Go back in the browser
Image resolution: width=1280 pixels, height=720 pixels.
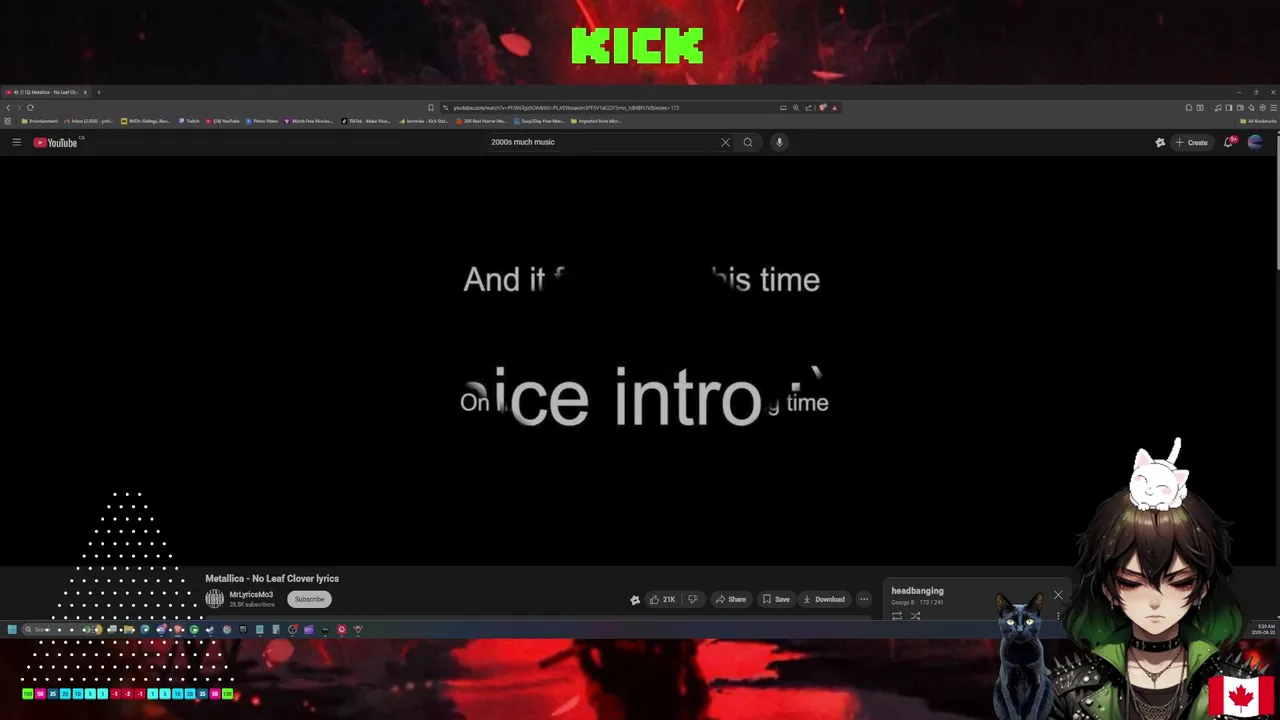(8, 107)
